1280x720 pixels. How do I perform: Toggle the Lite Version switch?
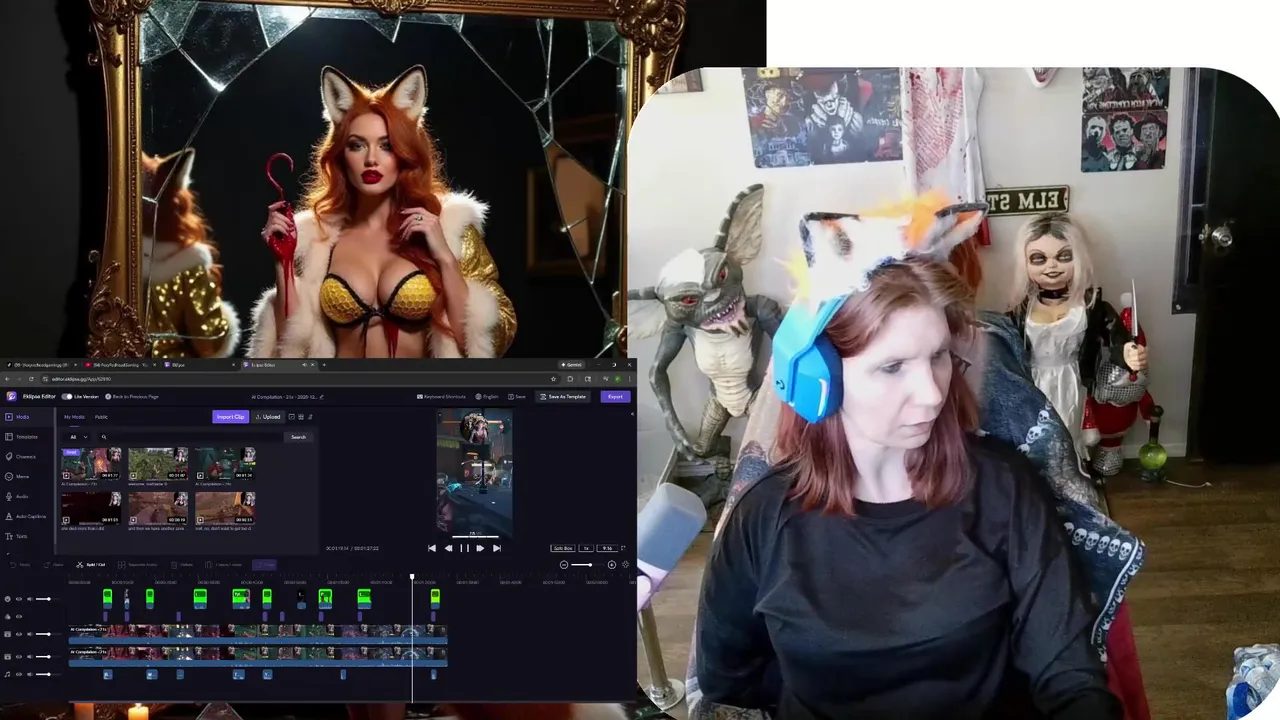67,397
